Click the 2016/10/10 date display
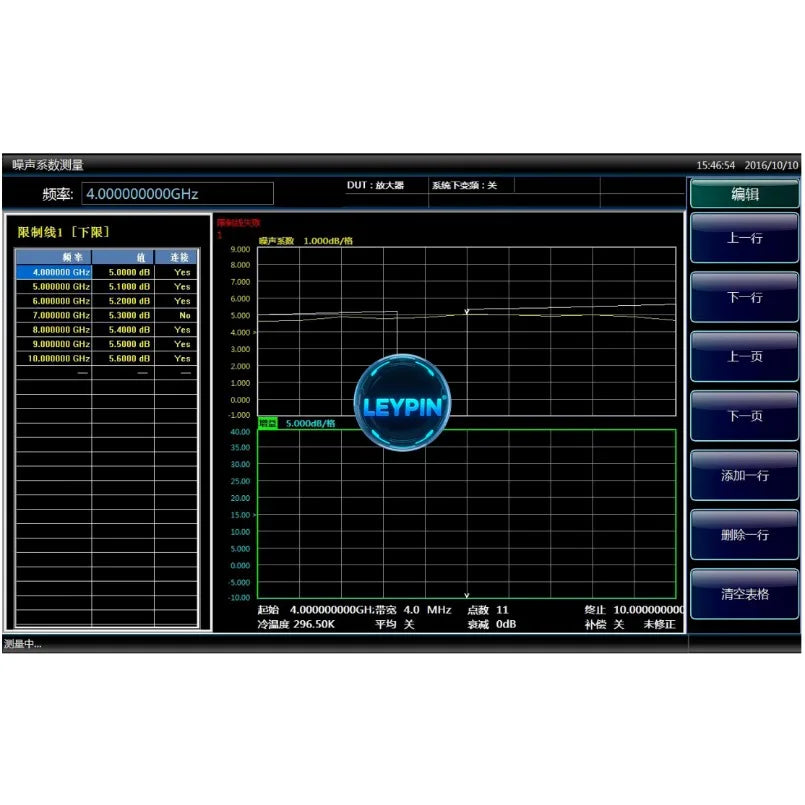 [772, 165]
